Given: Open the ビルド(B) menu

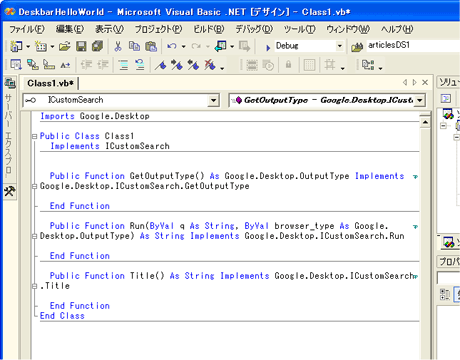Looking at the screenshot, I should pos(209,29).
